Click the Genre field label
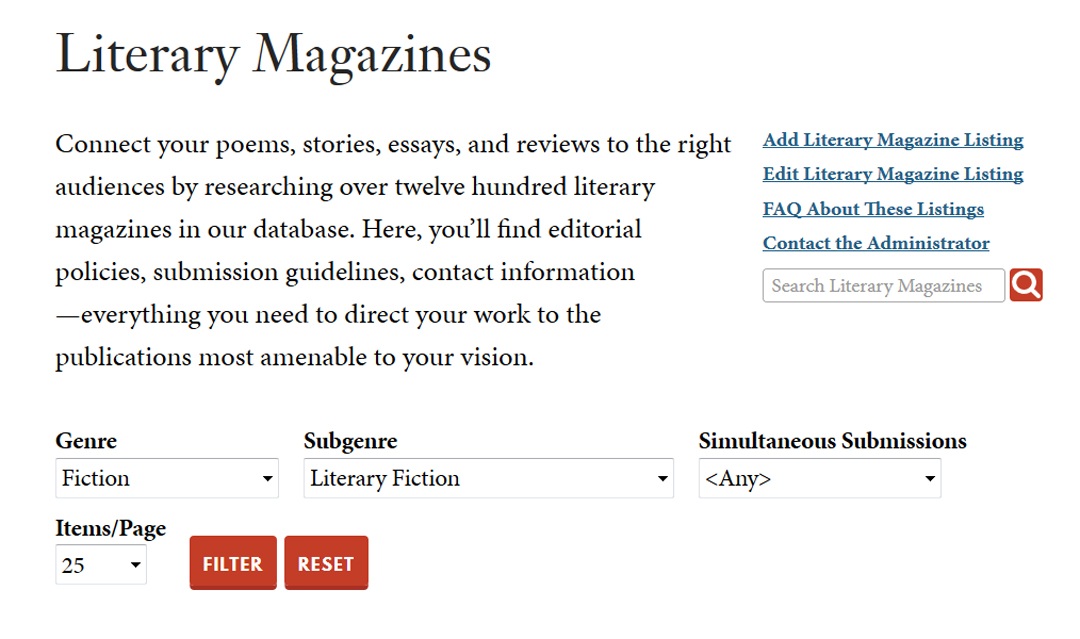Image resolution: width=1080 pixels, height=639 pixels. 86,441
